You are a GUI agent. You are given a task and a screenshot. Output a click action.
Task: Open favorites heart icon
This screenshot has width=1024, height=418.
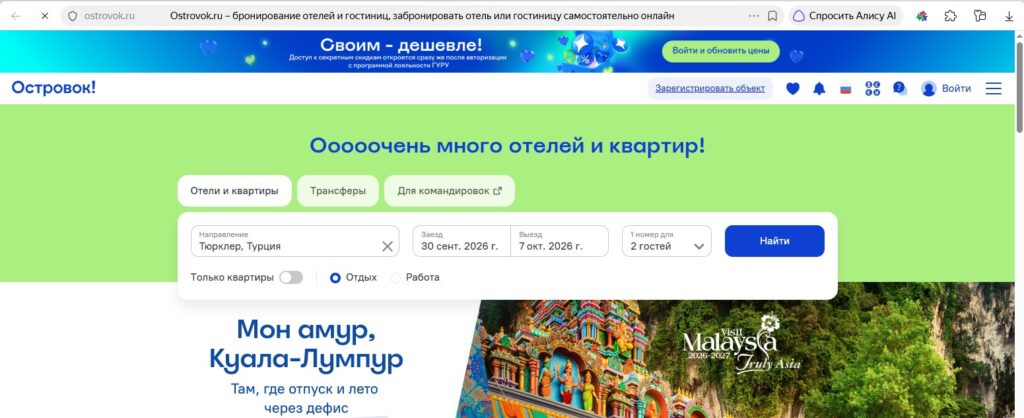click(x=793, y=88)
